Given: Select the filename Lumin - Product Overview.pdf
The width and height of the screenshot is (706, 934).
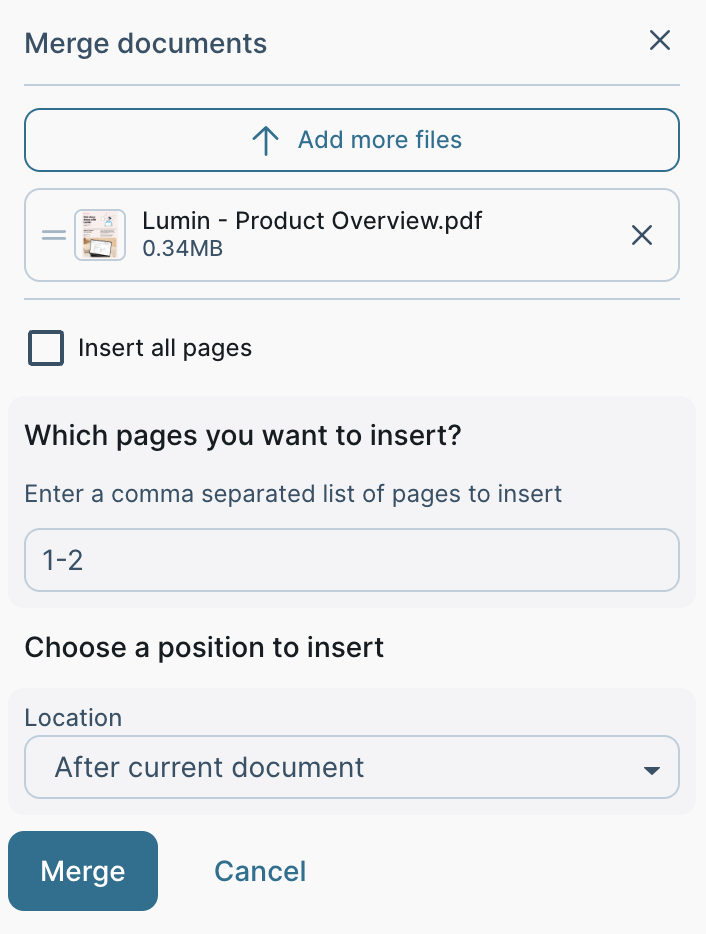Looking at the screenshot, I should click(313, 220).
